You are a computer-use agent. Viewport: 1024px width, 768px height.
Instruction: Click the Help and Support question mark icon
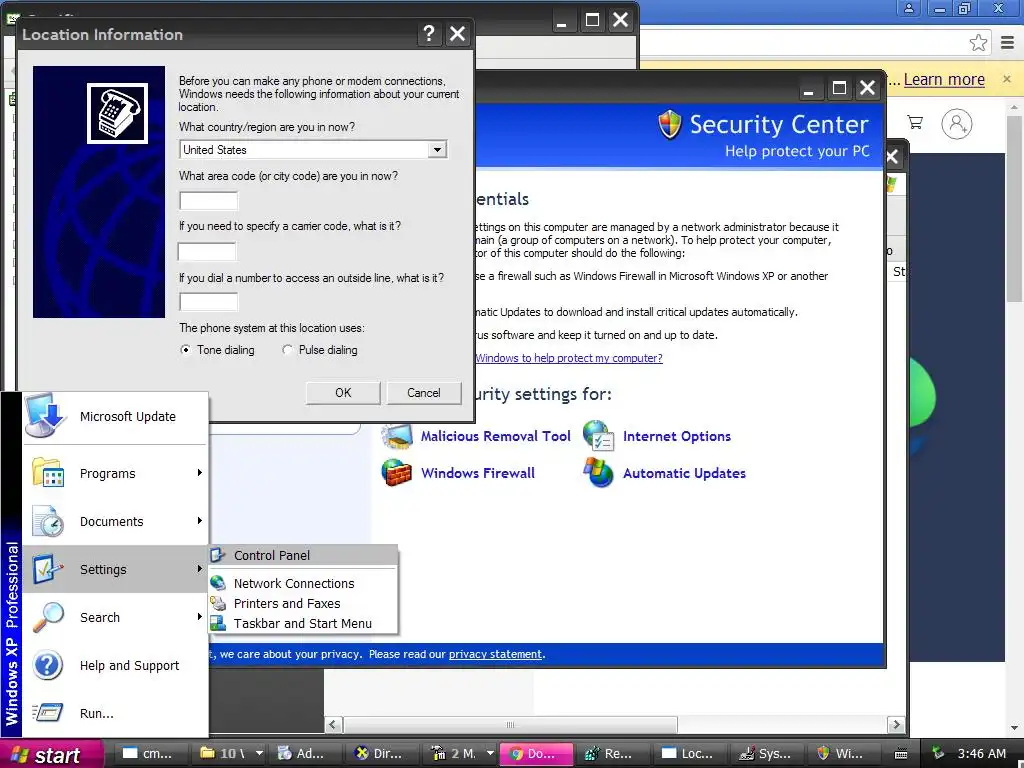click(48, 665)
